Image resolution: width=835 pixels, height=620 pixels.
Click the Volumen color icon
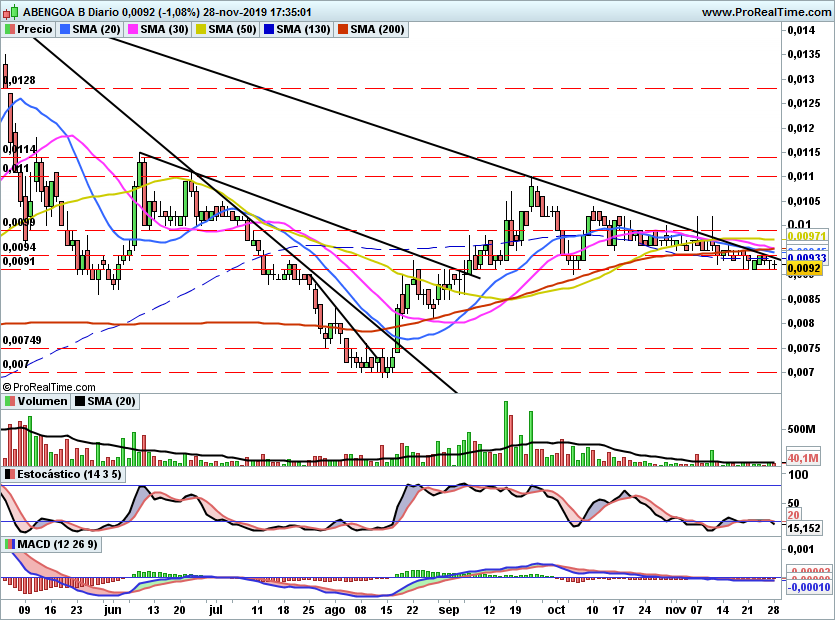click(x=10, y=401)
